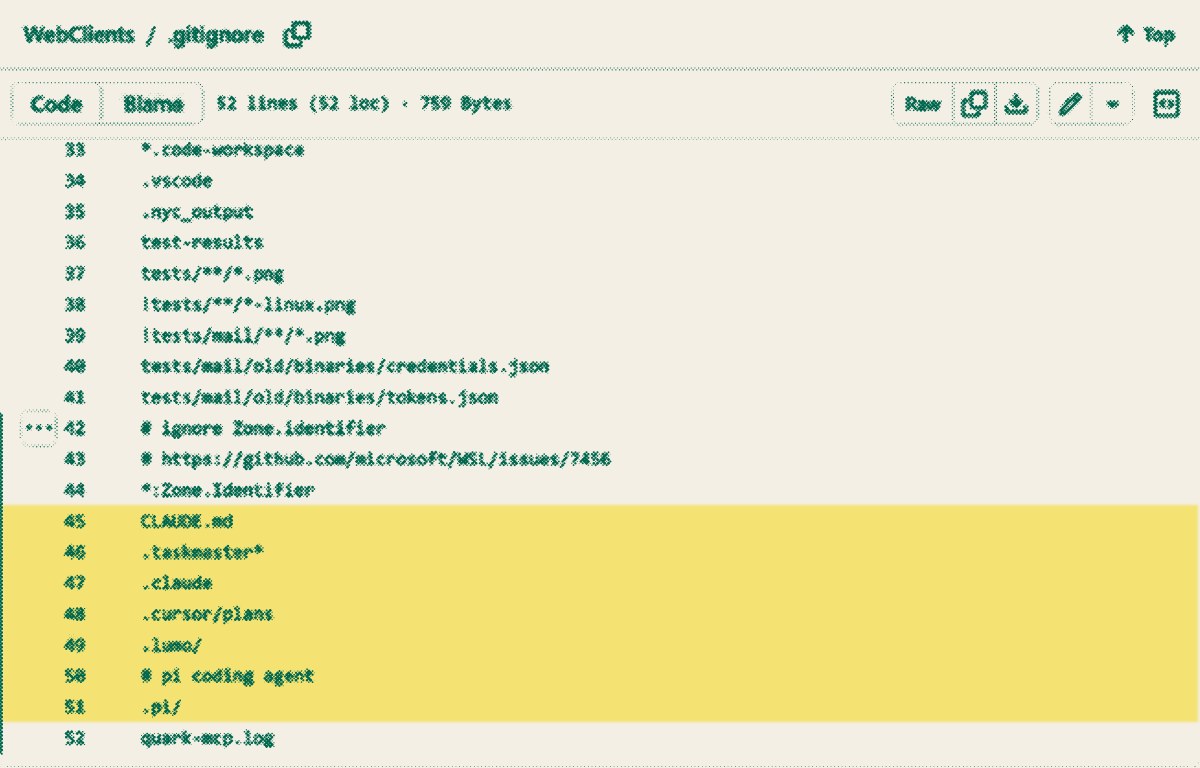The image size is (1200, 768).
Task: Select line number 34
Action: coord(75,181)
